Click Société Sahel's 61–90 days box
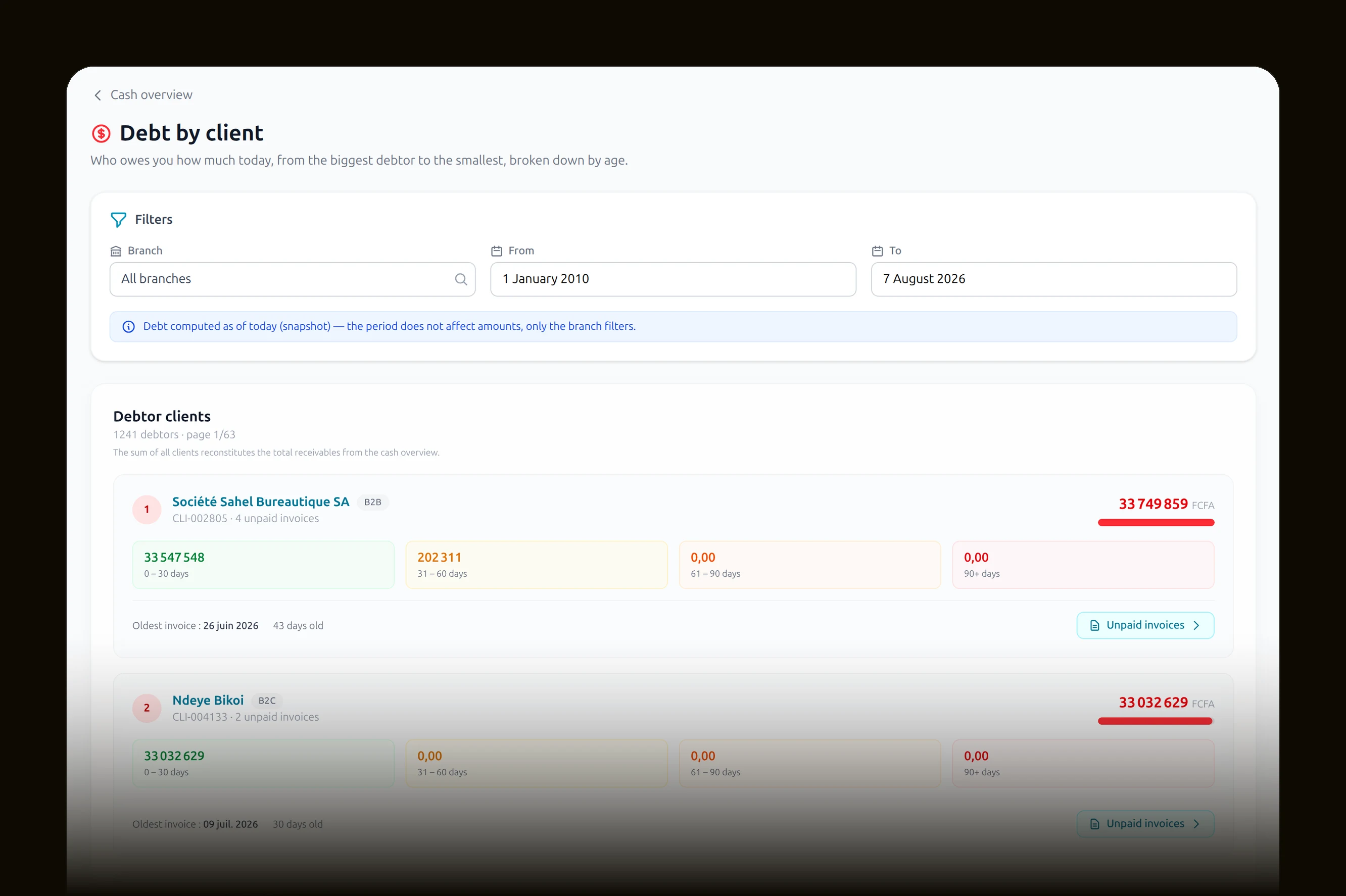The width and height of the screenshot is (1346, 896). 810,565
